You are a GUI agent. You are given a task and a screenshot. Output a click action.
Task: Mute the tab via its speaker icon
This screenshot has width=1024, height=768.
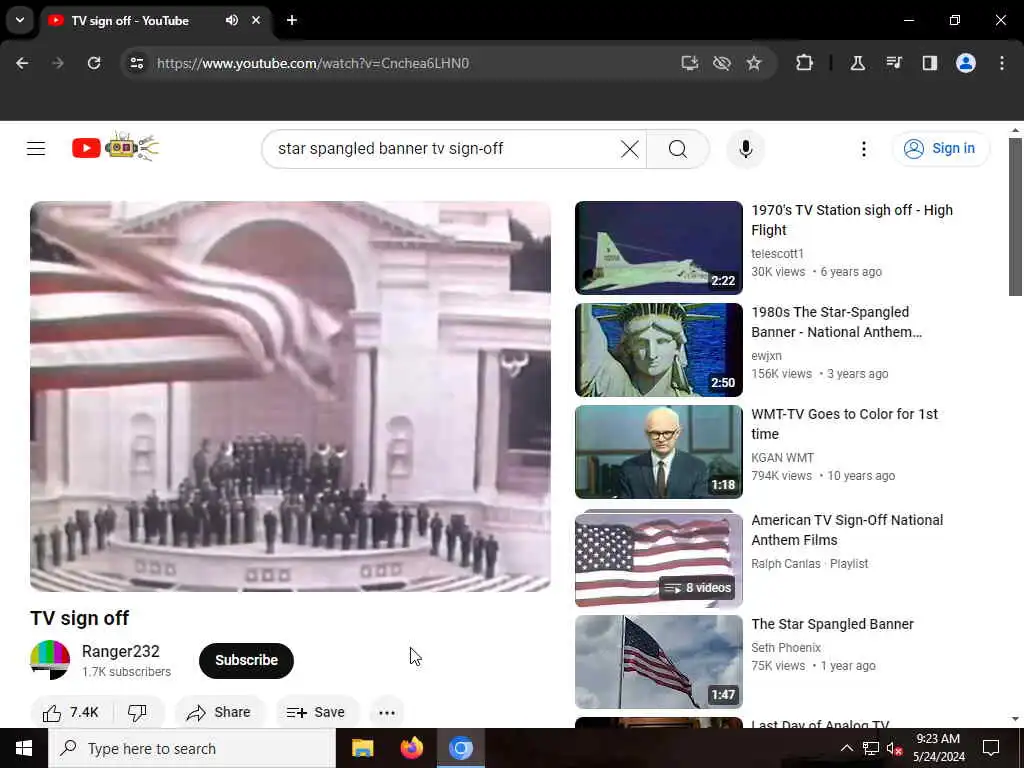(232, 20)
